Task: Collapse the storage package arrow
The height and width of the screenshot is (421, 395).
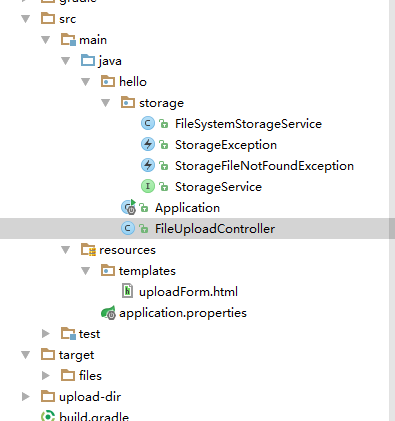Action: click(x=106, y=103)
